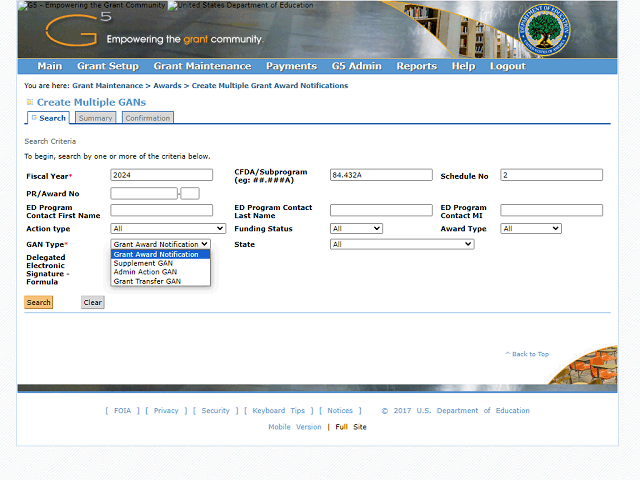
Task: Open the Keyboard Tips footer link
Action: tap(279, 411)
